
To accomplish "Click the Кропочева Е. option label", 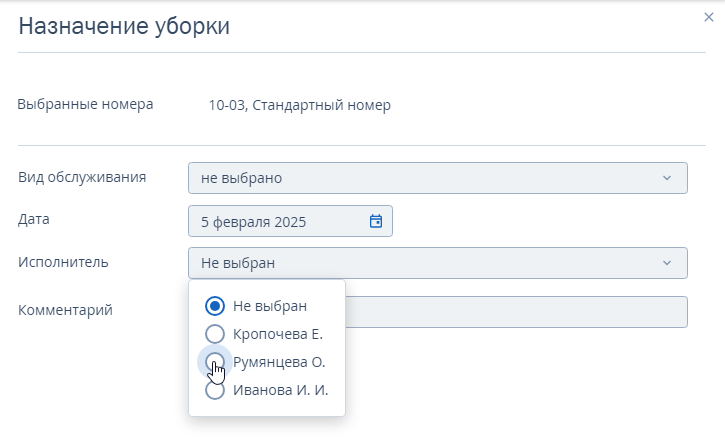I will click(278, 334).
